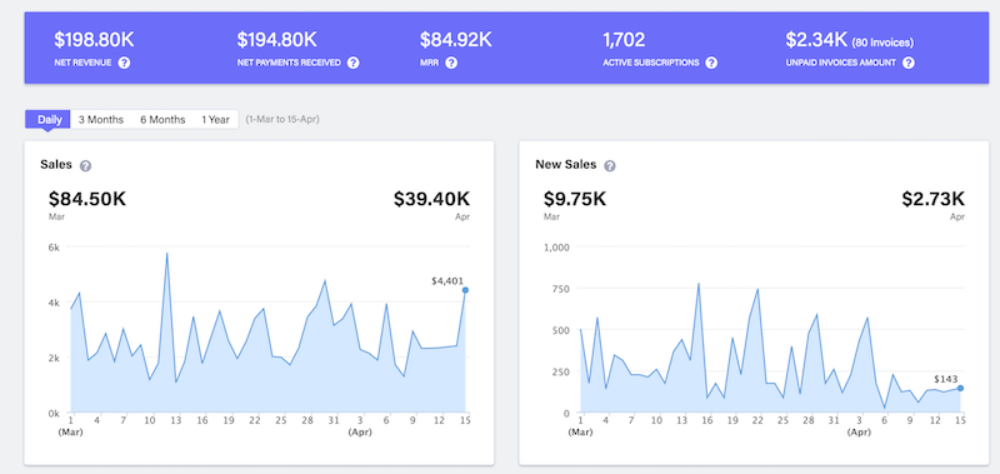Viewport: 1000px width, 474px height.
Task: Click the MRR question mark icon
Action: pyautogui.click(x=451, y=63)
